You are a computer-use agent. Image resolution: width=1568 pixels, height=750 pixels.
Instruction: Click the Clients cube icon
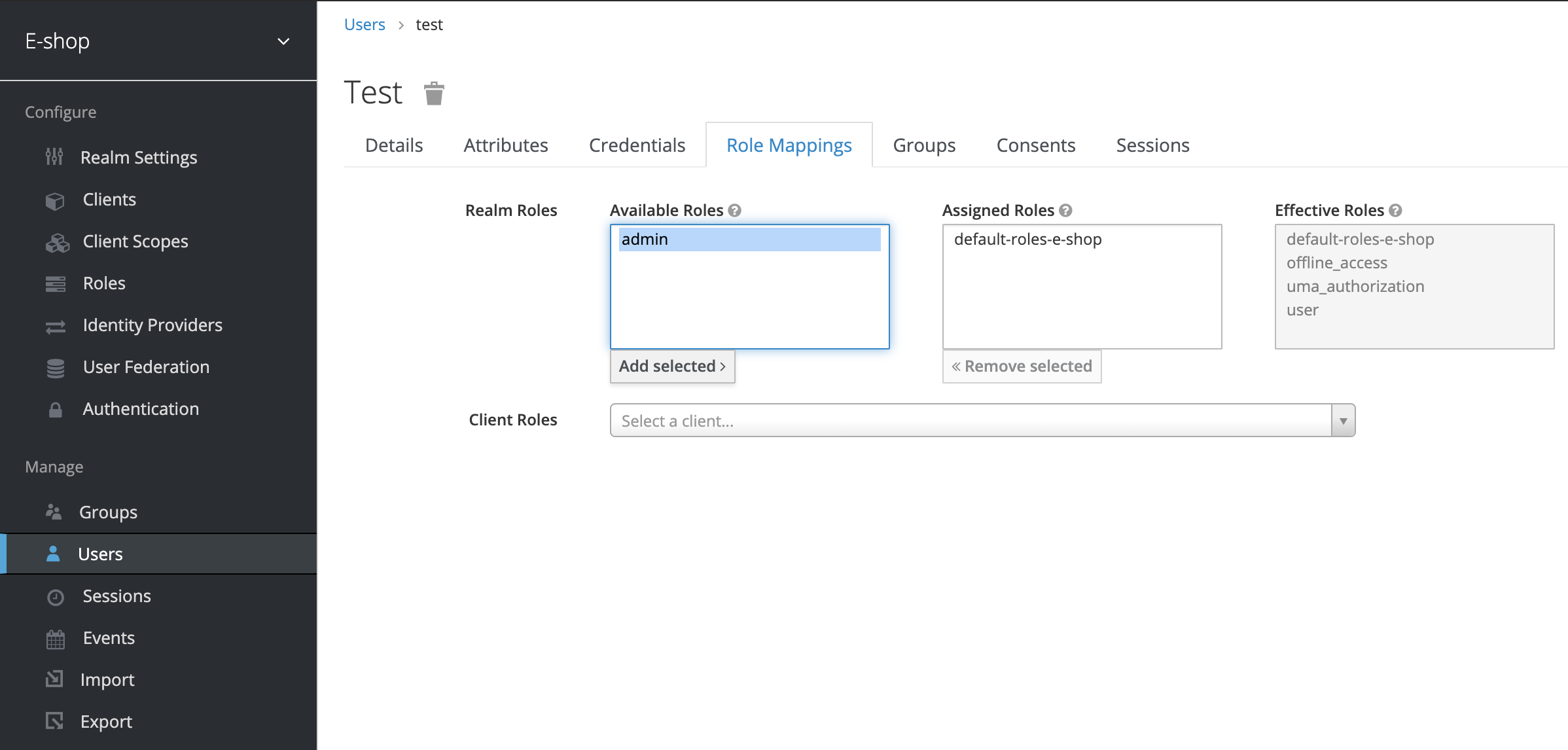pos(55,200)
